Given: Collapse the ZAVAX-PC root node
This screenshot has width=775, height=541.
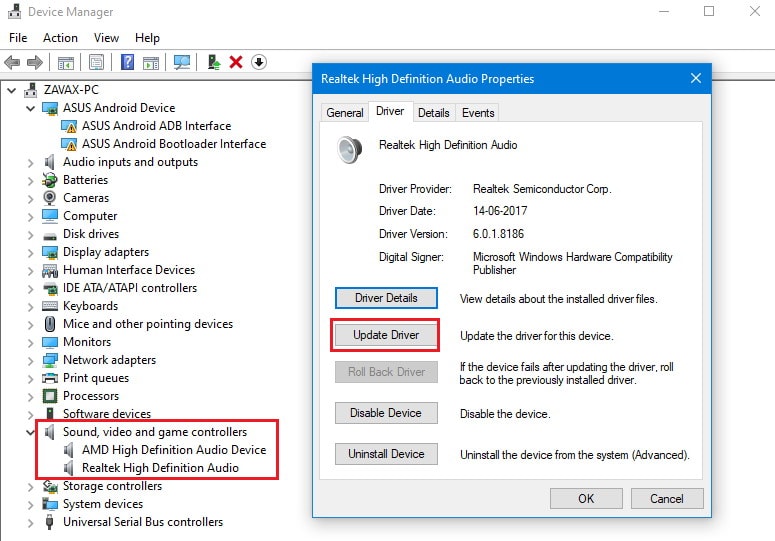Looking at the screenshot, I should pos(12,90).
